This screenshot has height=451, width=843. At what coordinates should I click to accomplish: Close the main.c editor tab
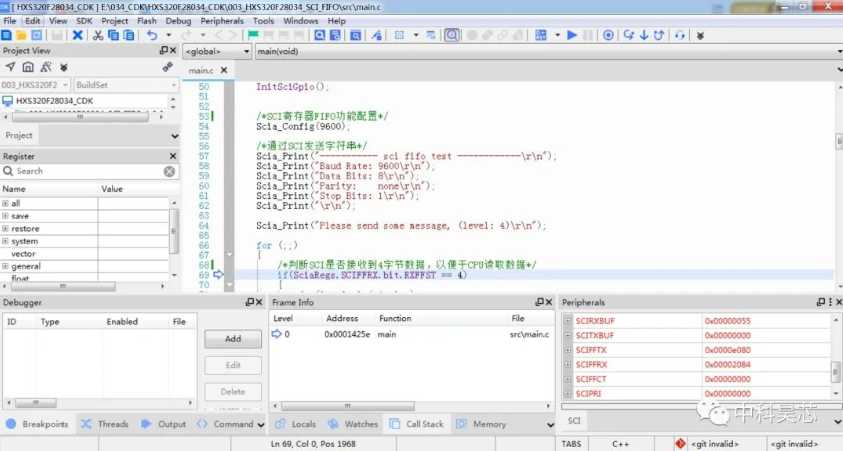coord(224,70)
